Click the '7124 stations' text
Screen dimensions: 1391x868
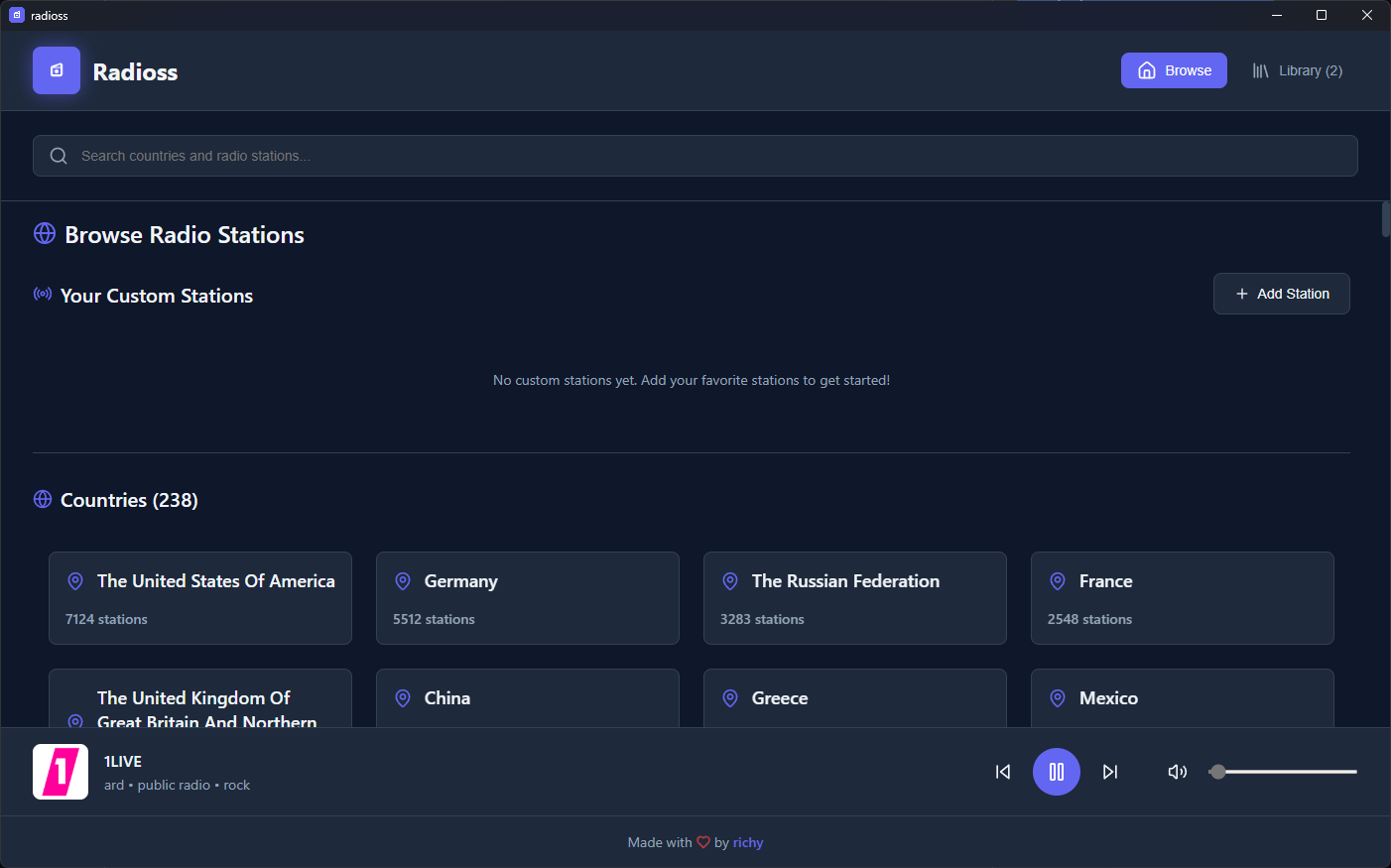(x=106, y=619)
